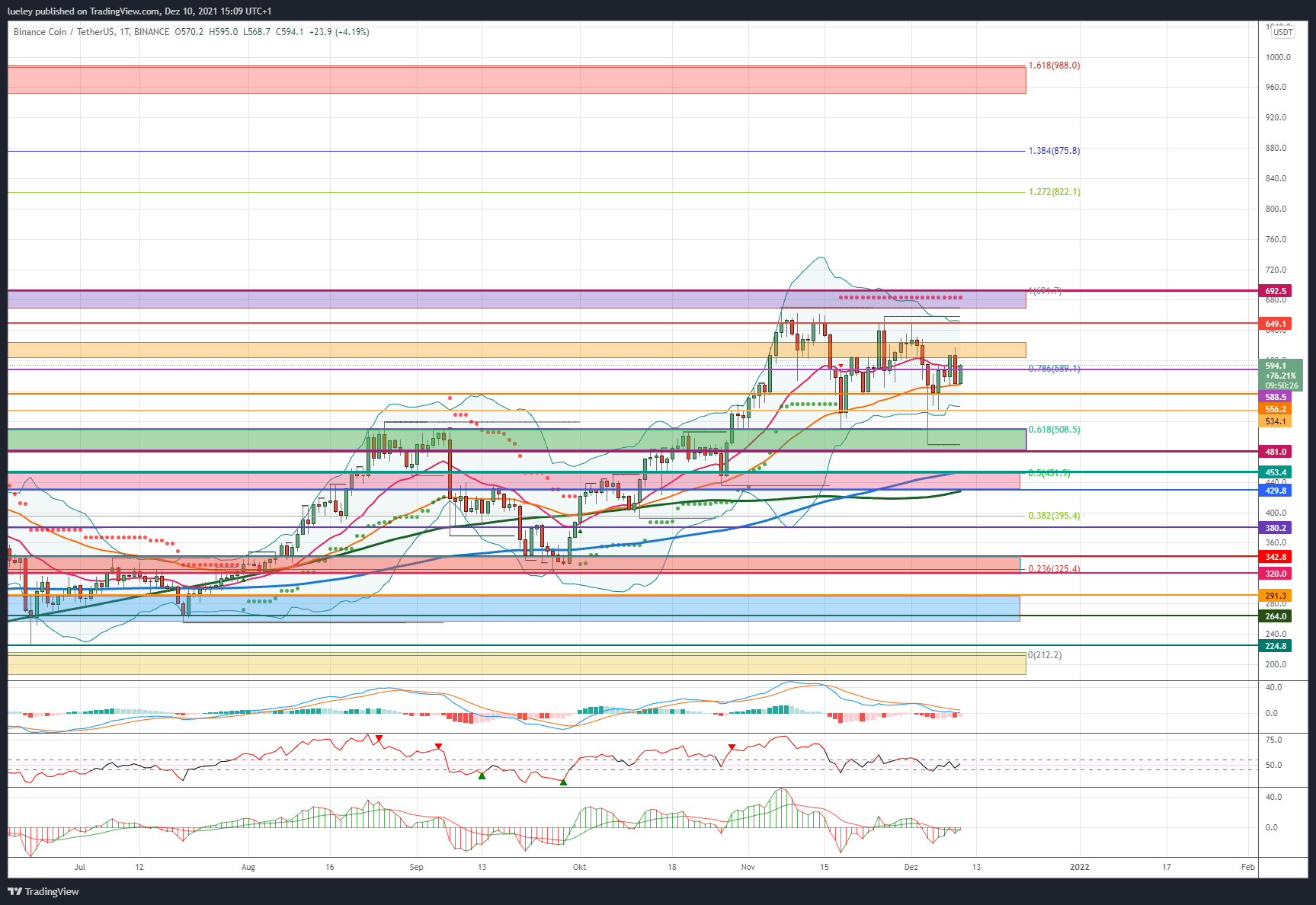Click the 224.8 teal price label
Image resolution: width=1316 pixels, height=905 pixels.
coord(1276,646)
